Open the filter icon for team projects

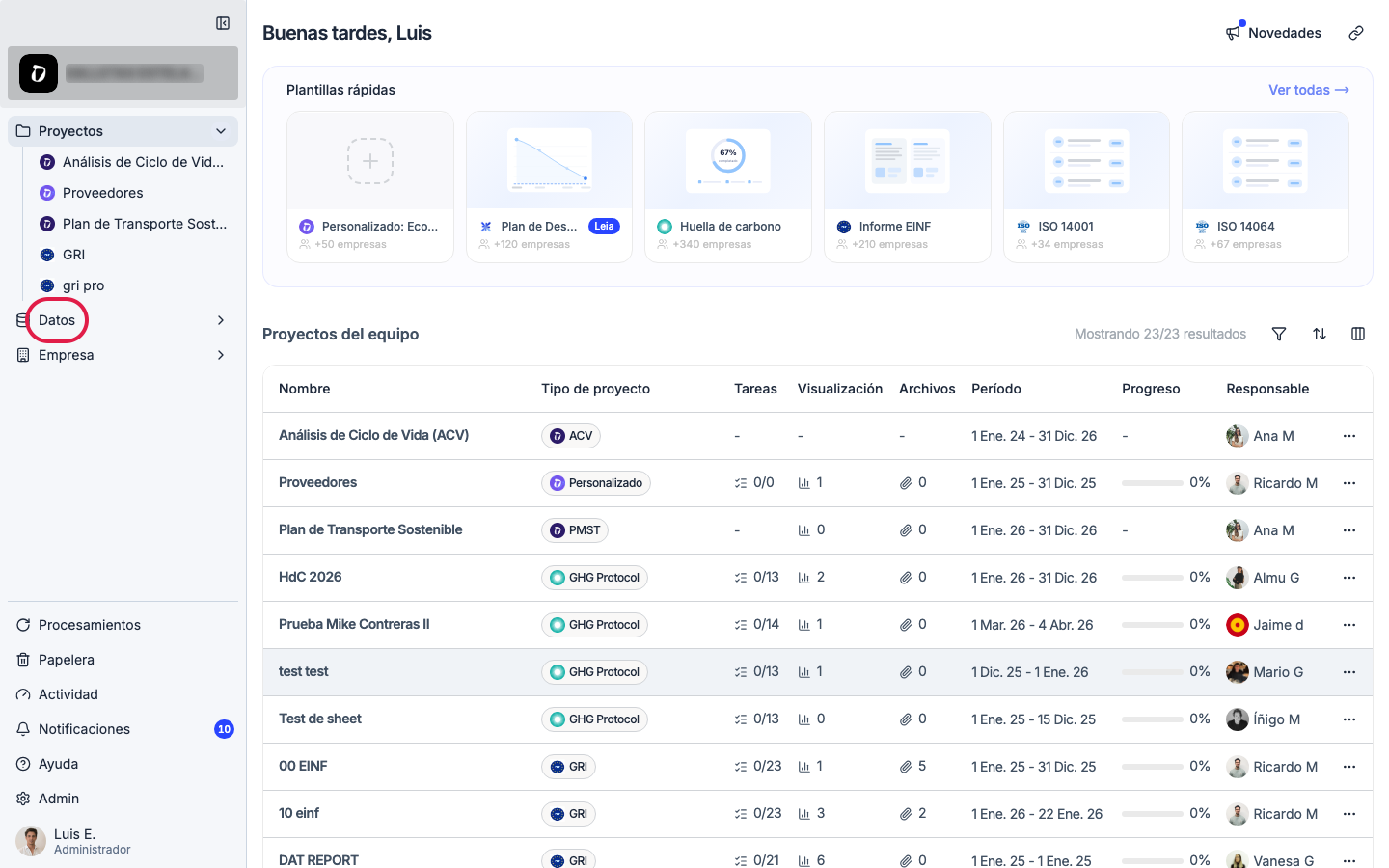[1279, 334]
